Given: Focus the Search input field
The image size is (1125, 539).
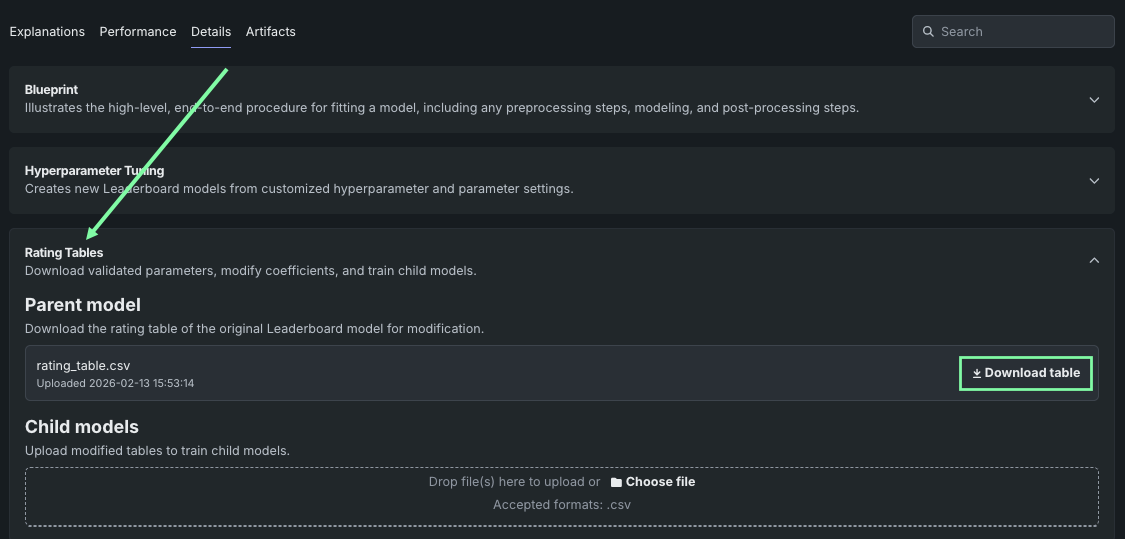Looking at the screenshot, I should [x=1020, y=32].
